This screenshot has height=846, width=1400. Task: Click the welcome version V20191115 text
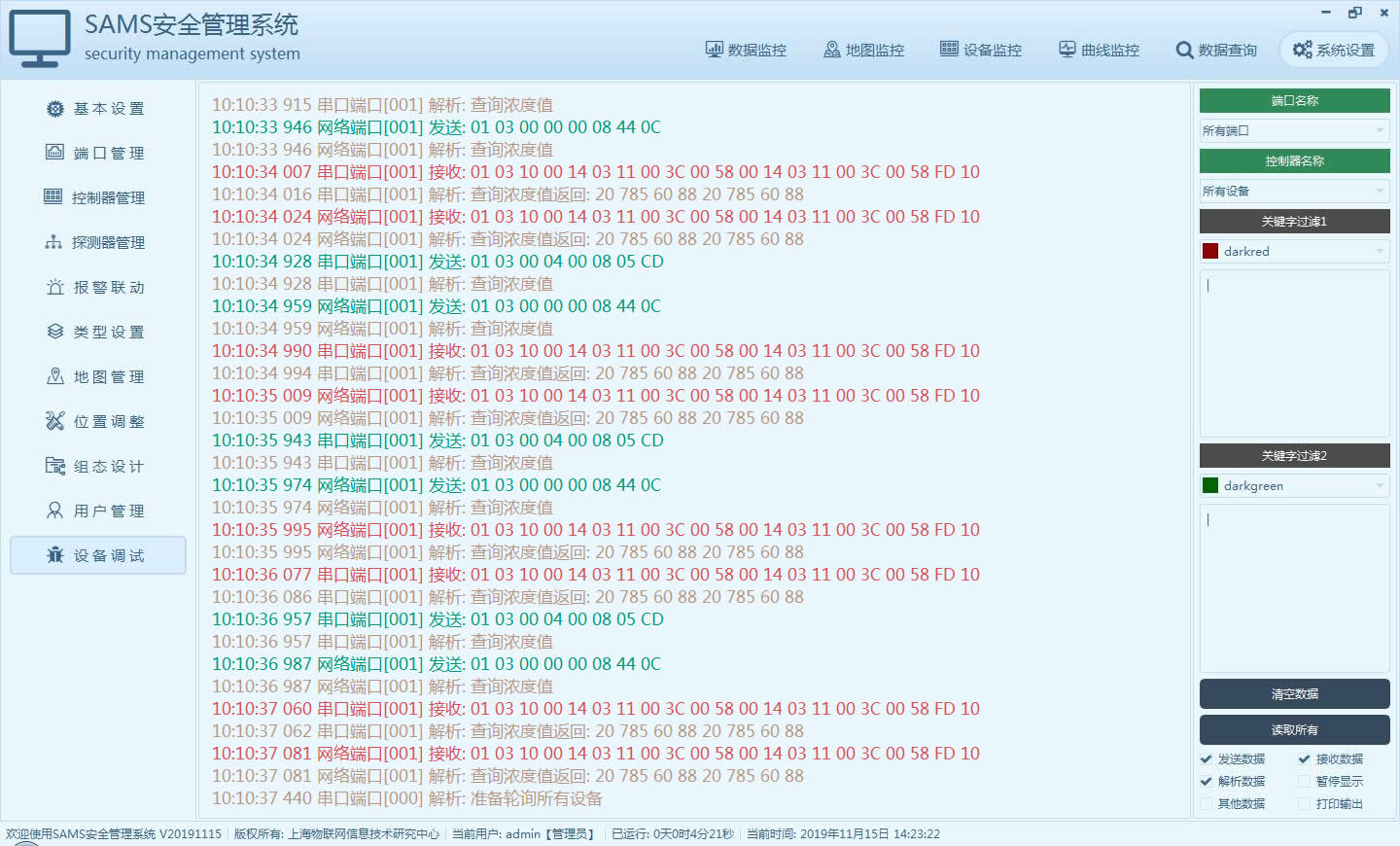coord(114,834)
